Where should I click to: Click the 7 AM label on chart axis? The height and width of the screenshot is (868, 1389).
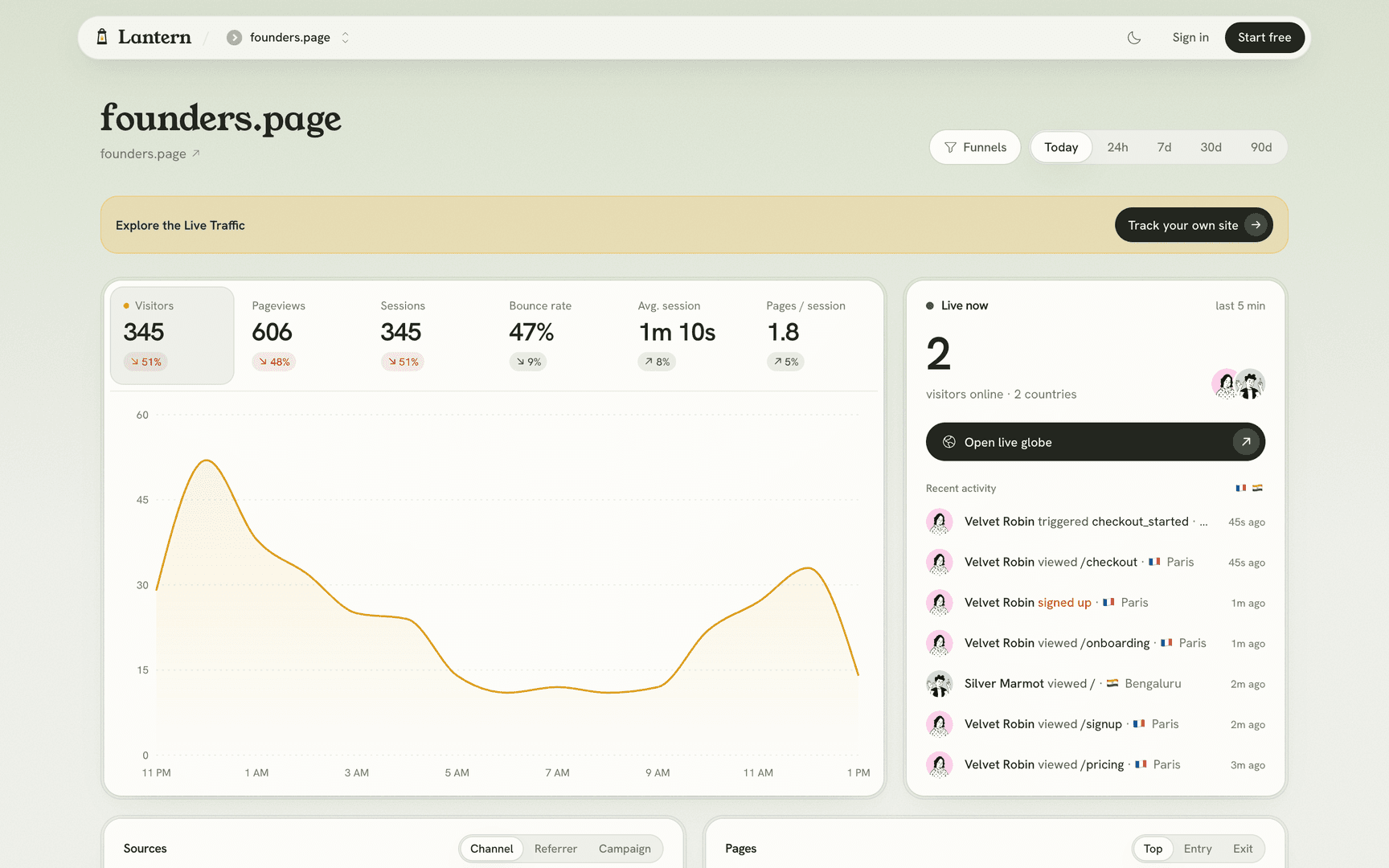557,772
